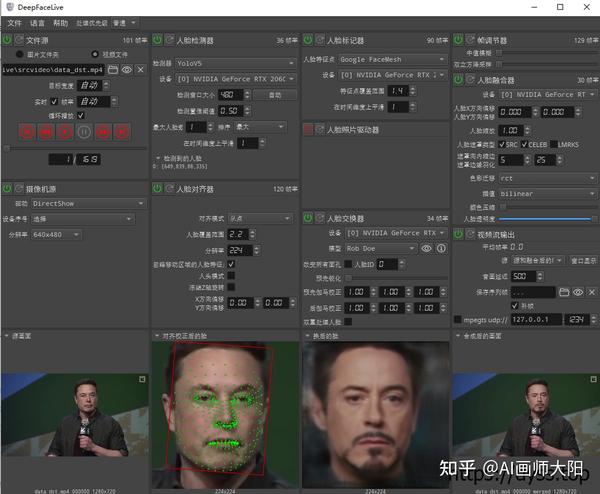600x494 pixels.
Task: Toggle Stream Output (视频流输出) power icon
Action: point(458,234)
